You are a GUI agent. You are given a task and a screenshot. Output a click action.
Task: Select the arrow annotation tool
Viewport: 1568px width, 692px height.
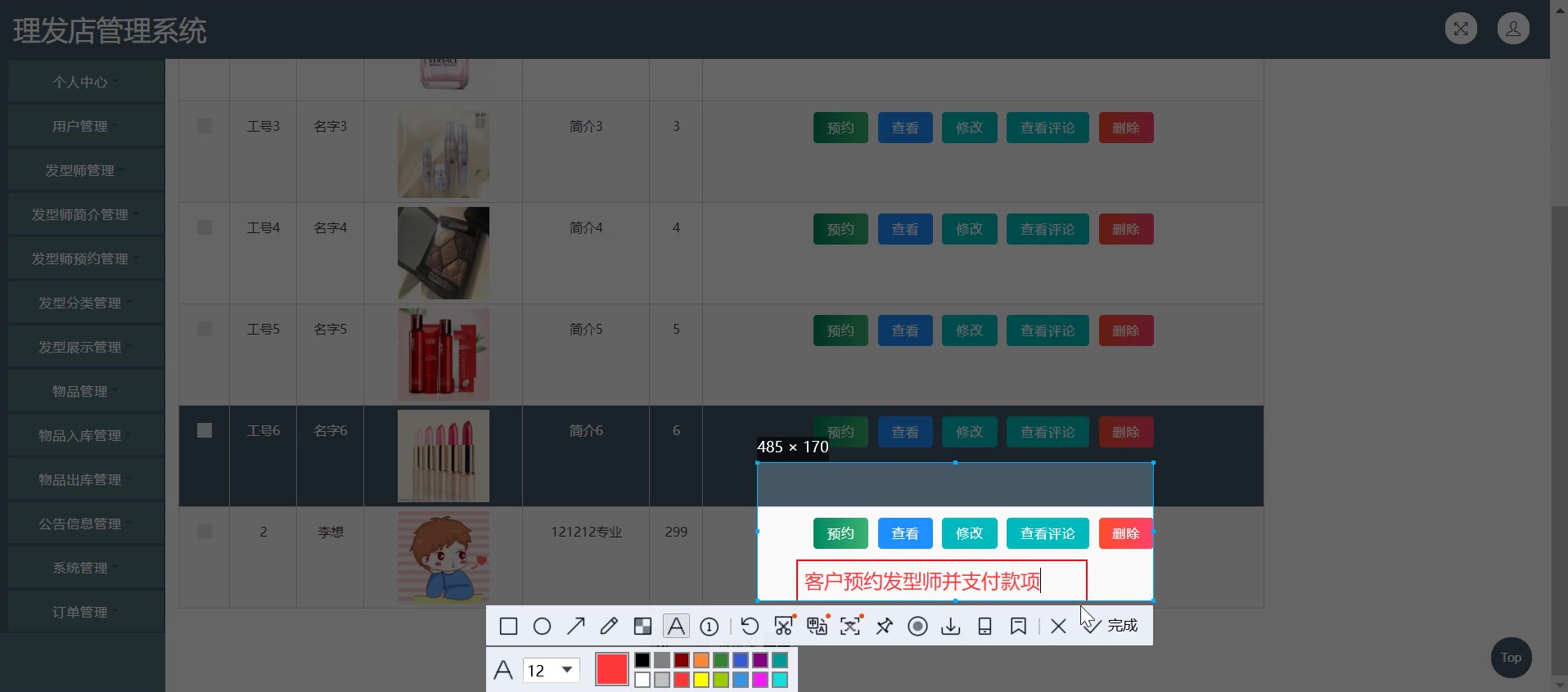tap(575, 627)
